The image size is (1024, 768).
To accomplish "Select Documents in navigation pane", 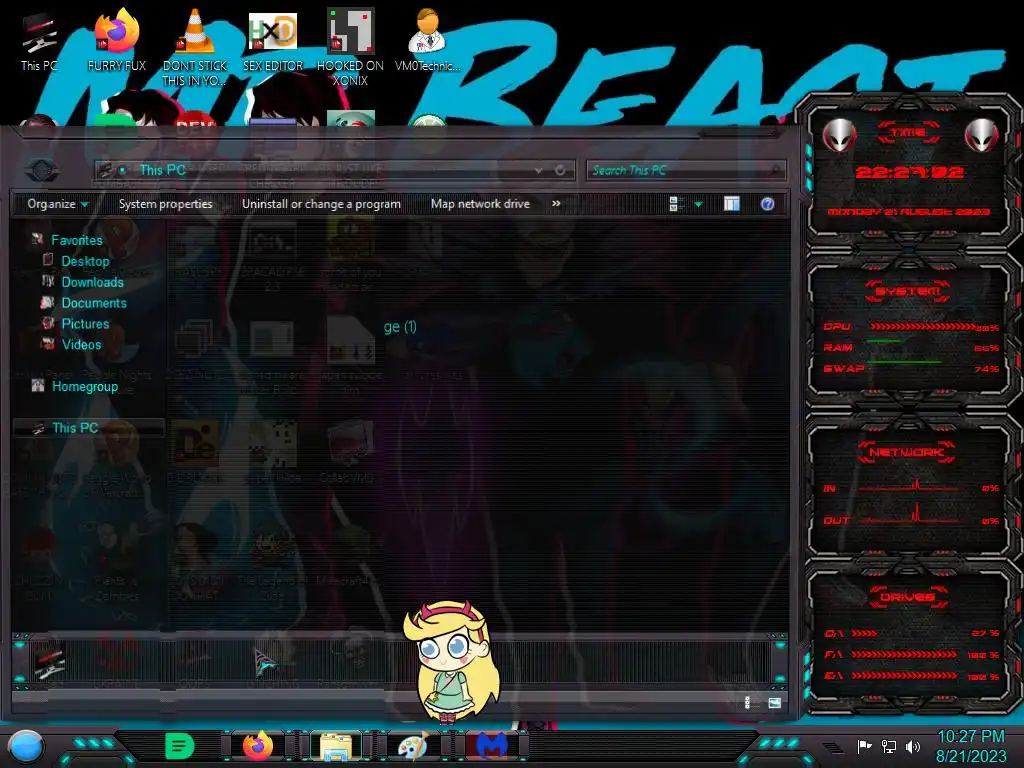I will 94,303.
